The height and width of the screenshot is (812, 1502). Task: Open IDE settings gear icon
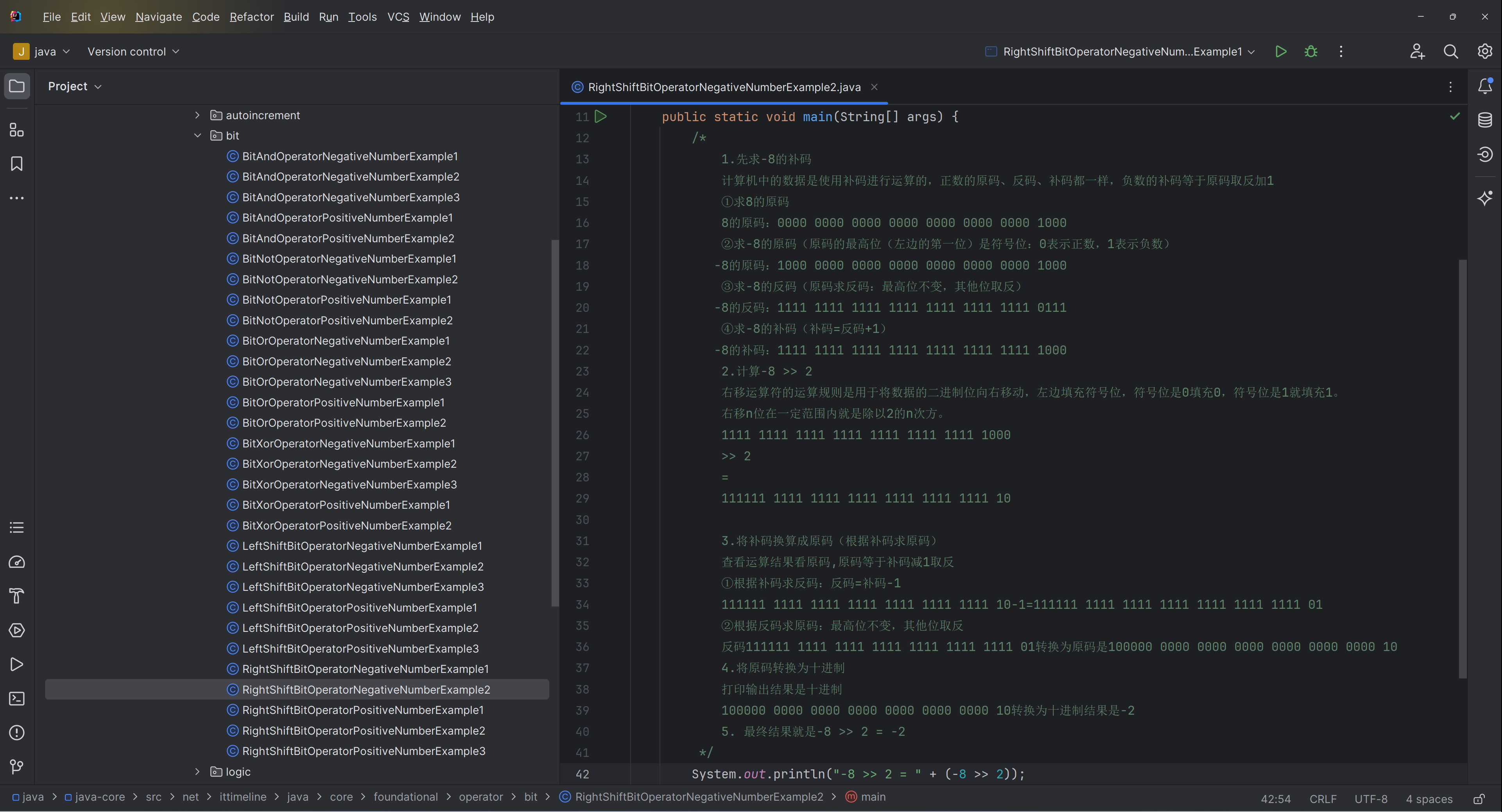1485,51
